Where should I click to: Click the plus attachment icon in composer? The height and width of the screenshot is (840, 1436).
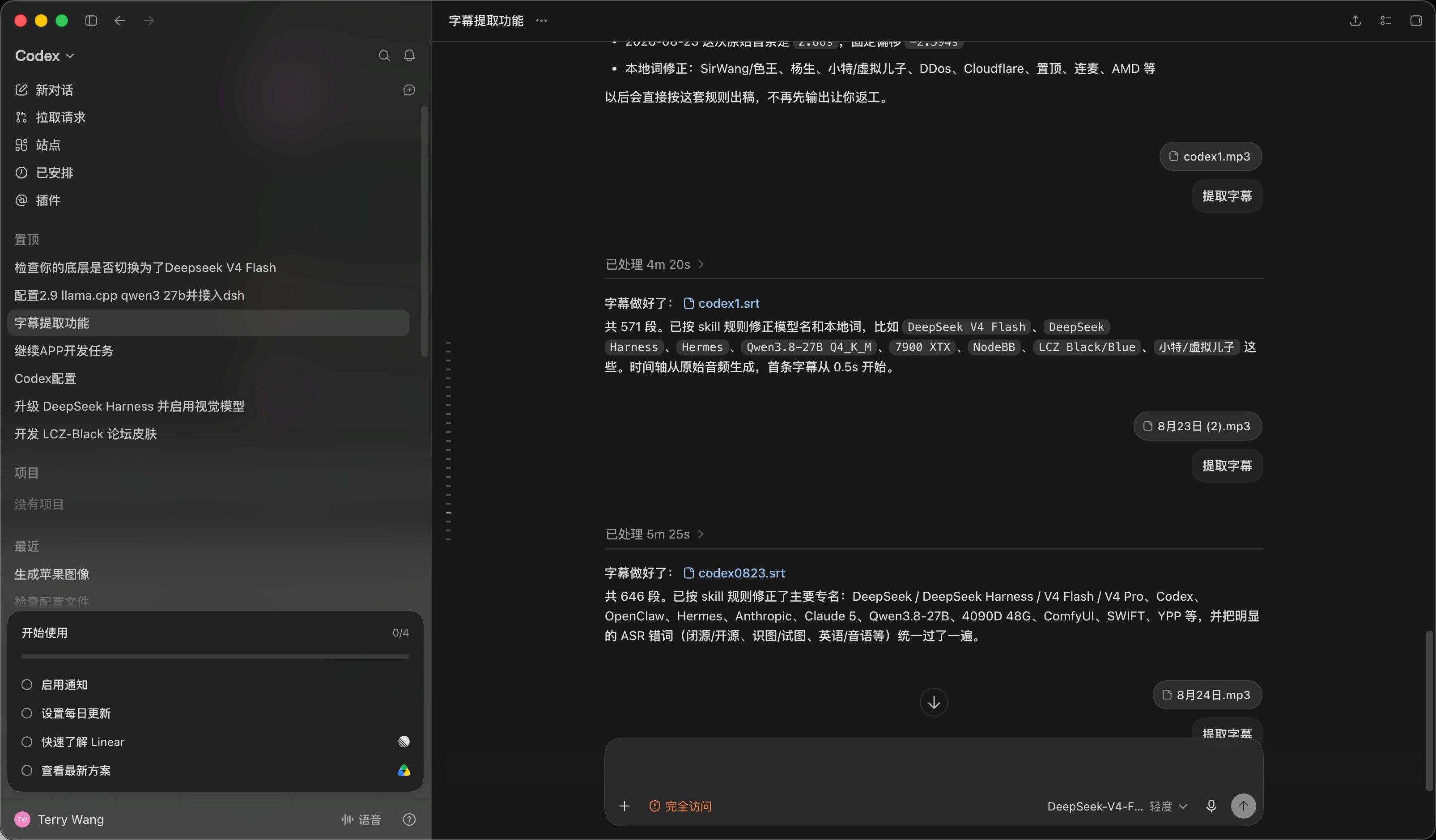(x=625, y=806)
